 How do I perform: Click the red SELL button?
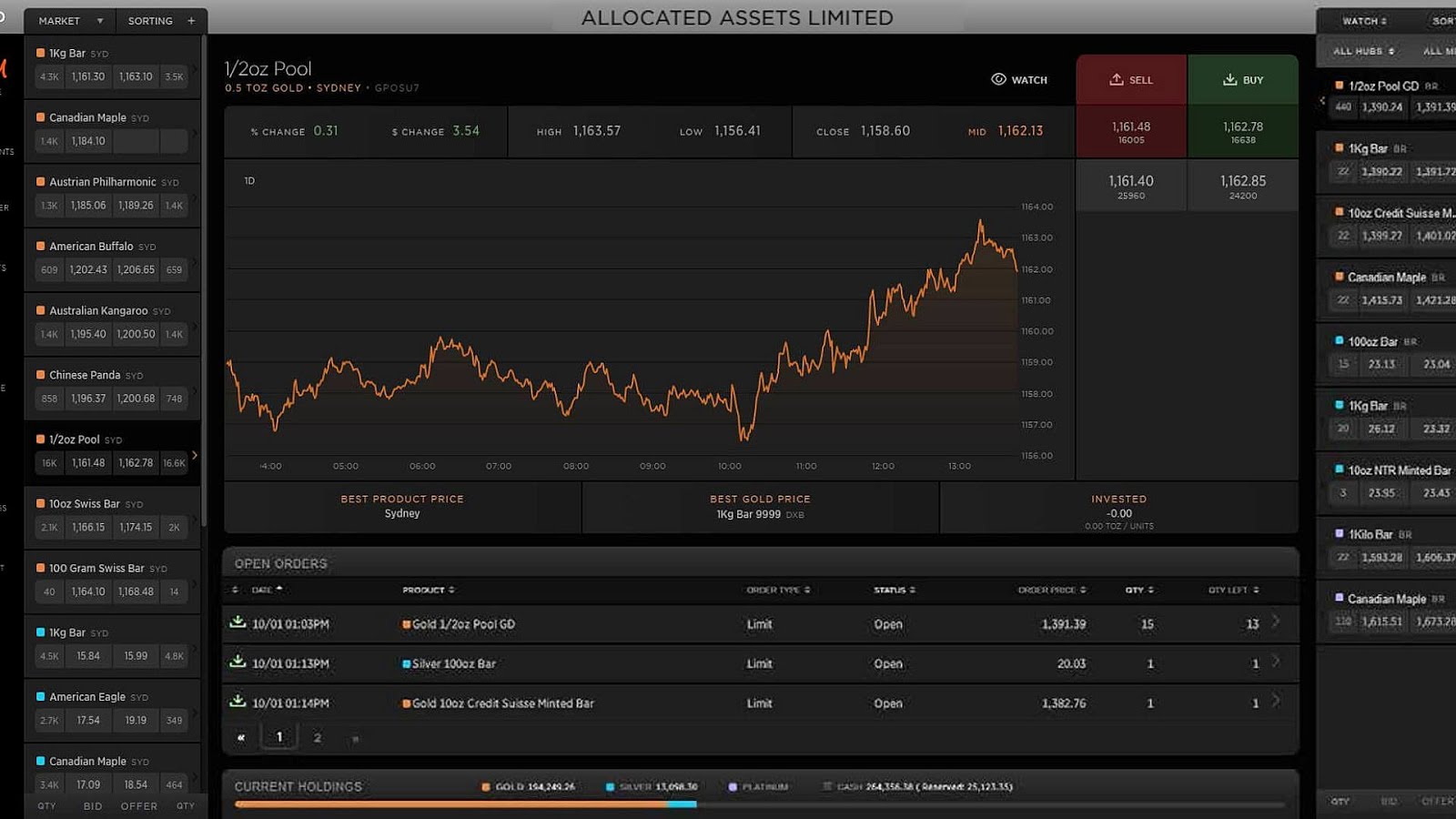tap(1131, 79)
